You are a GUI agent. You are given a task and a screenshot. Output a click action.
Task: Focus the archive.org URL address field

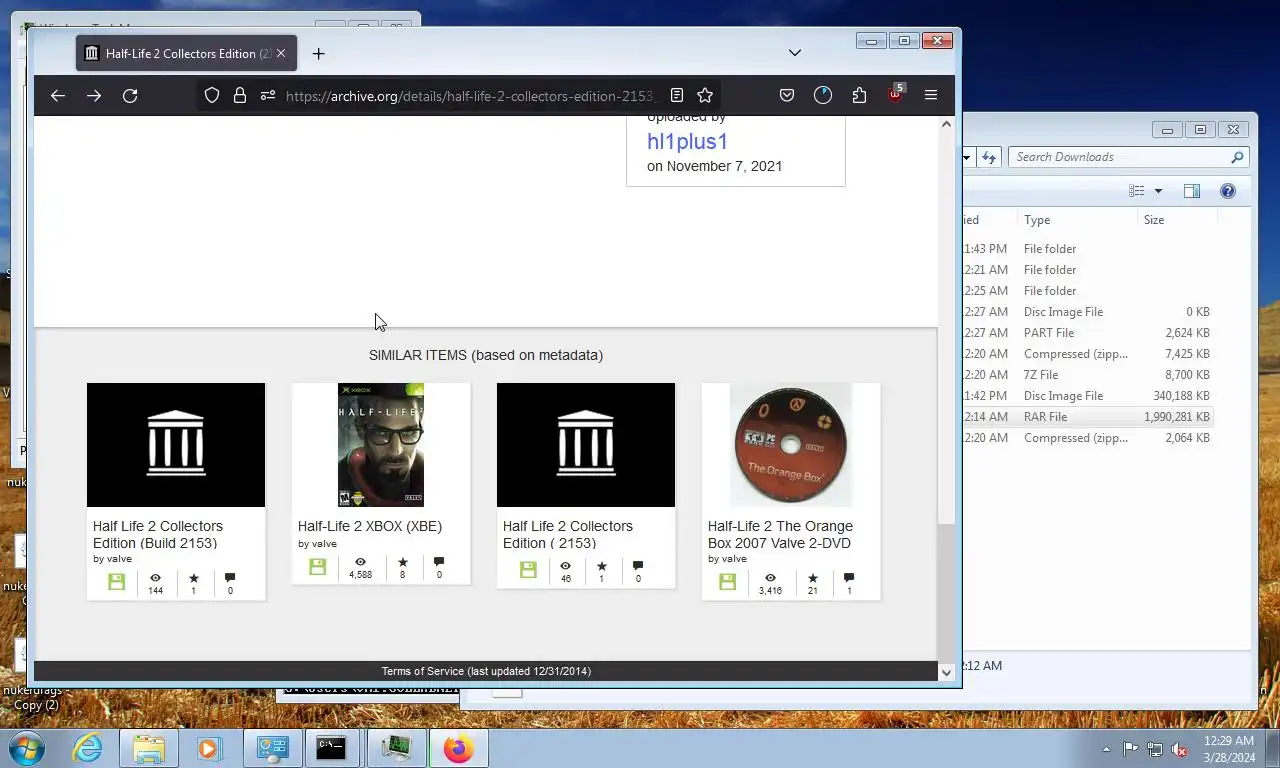point(470,96)
